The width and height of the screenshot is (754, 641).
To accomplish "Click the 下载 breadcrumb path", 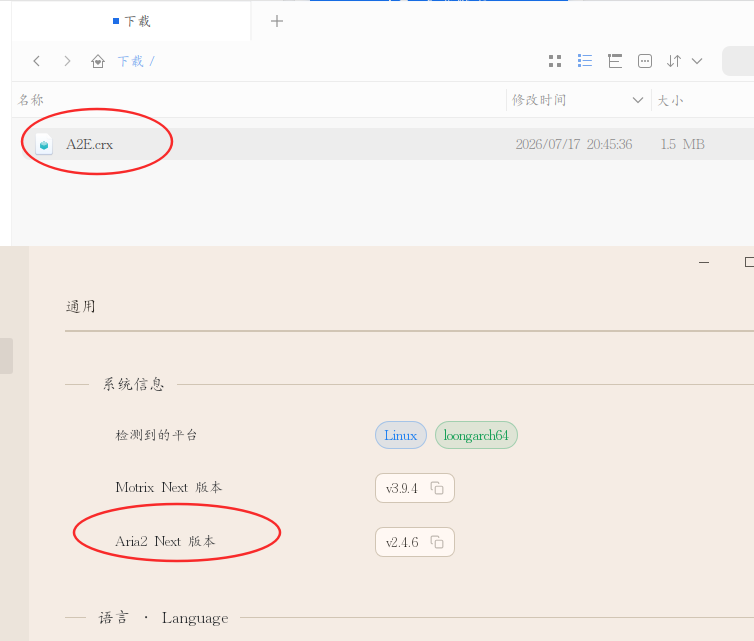I will point(131,61).
